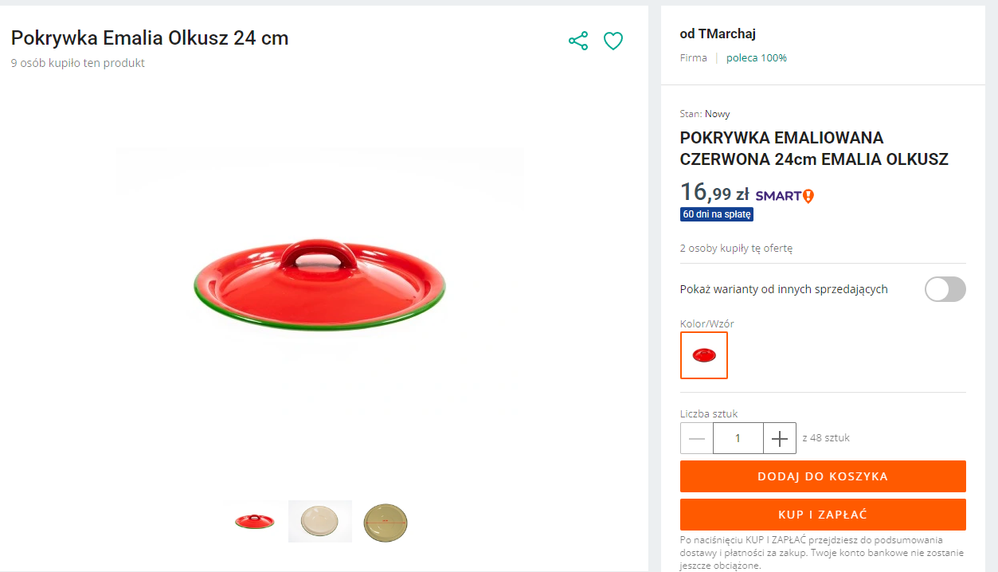The height and width of the screenshot is (572, 998).
Task: Add item to cart with DODAJ DO KOSZYKA
Action: pos(822,476)
